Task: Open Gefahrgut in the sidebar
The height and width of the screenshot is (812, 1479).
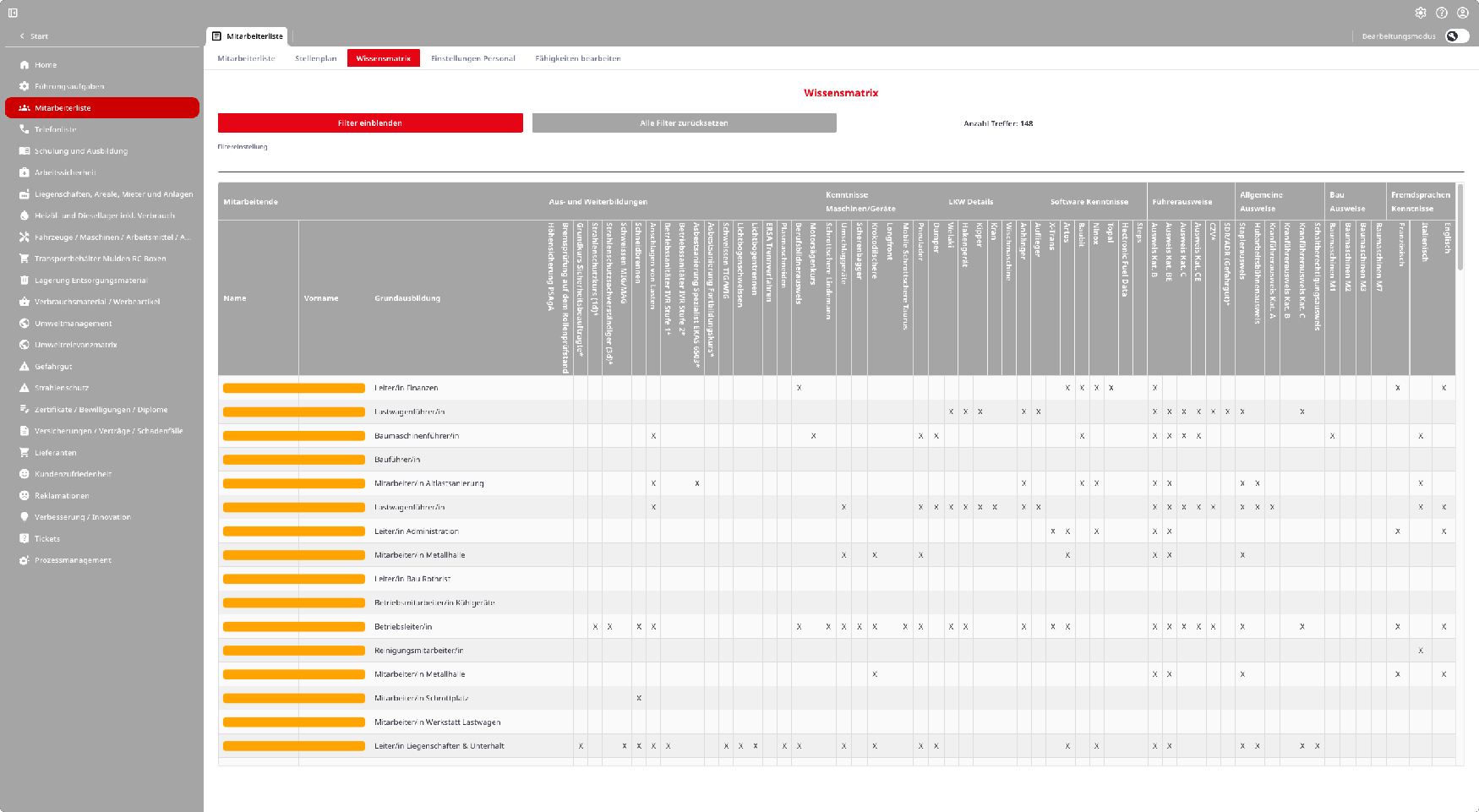Action: tap(53, 367)
